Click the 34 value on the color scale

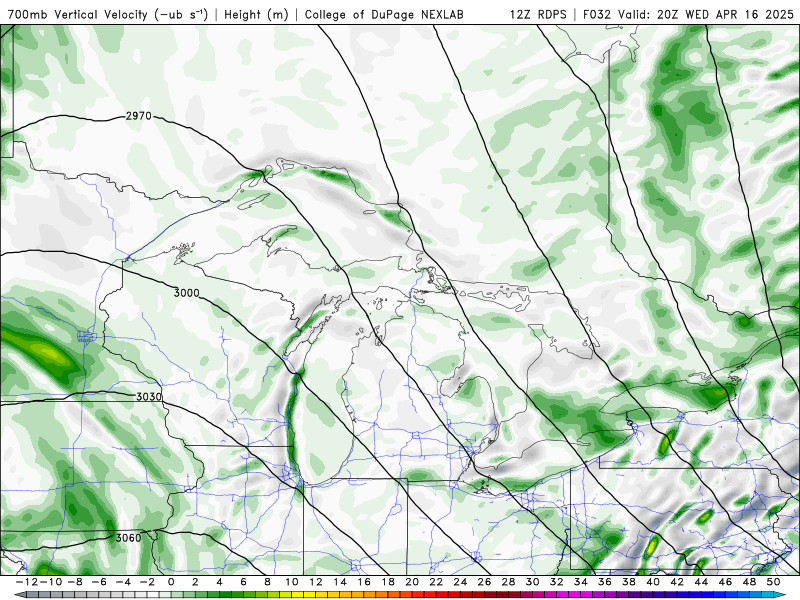pos(581,582)
